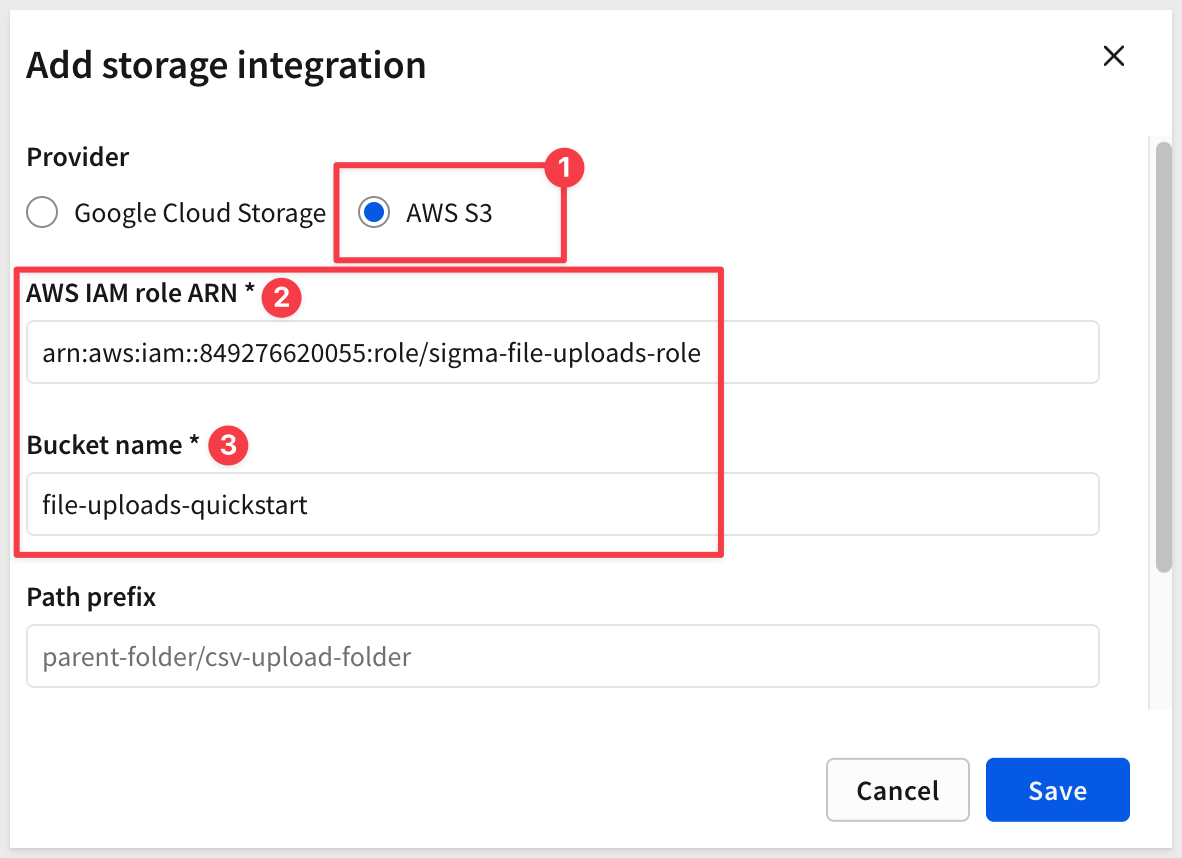Close the Add storage integration dialog
1182x858 pixels.
click(1114, 56)
